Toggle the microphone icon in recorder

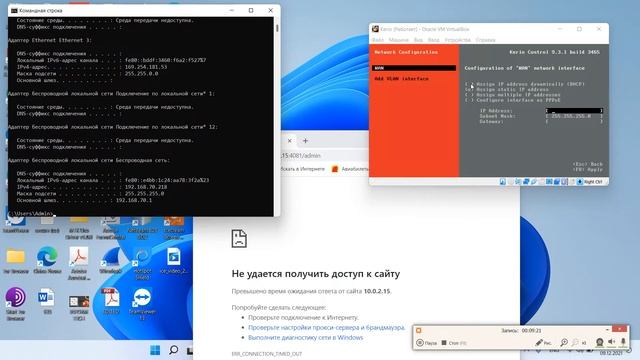coord(623,342)
